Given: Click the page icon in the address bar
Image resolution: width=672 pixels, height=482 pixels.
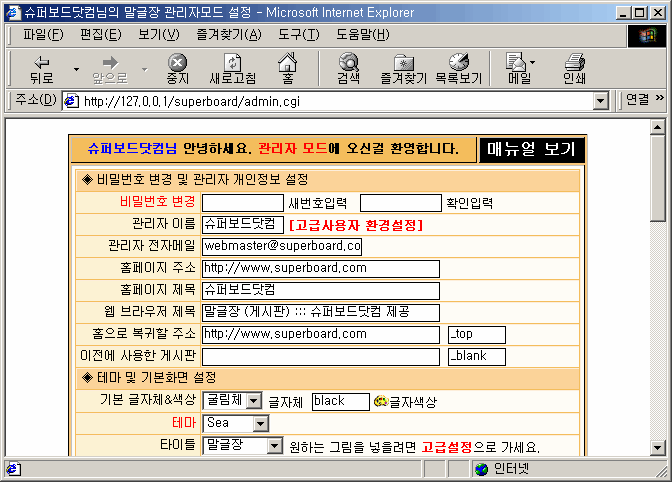Looking at the screenshot, I should click(71, 101).
